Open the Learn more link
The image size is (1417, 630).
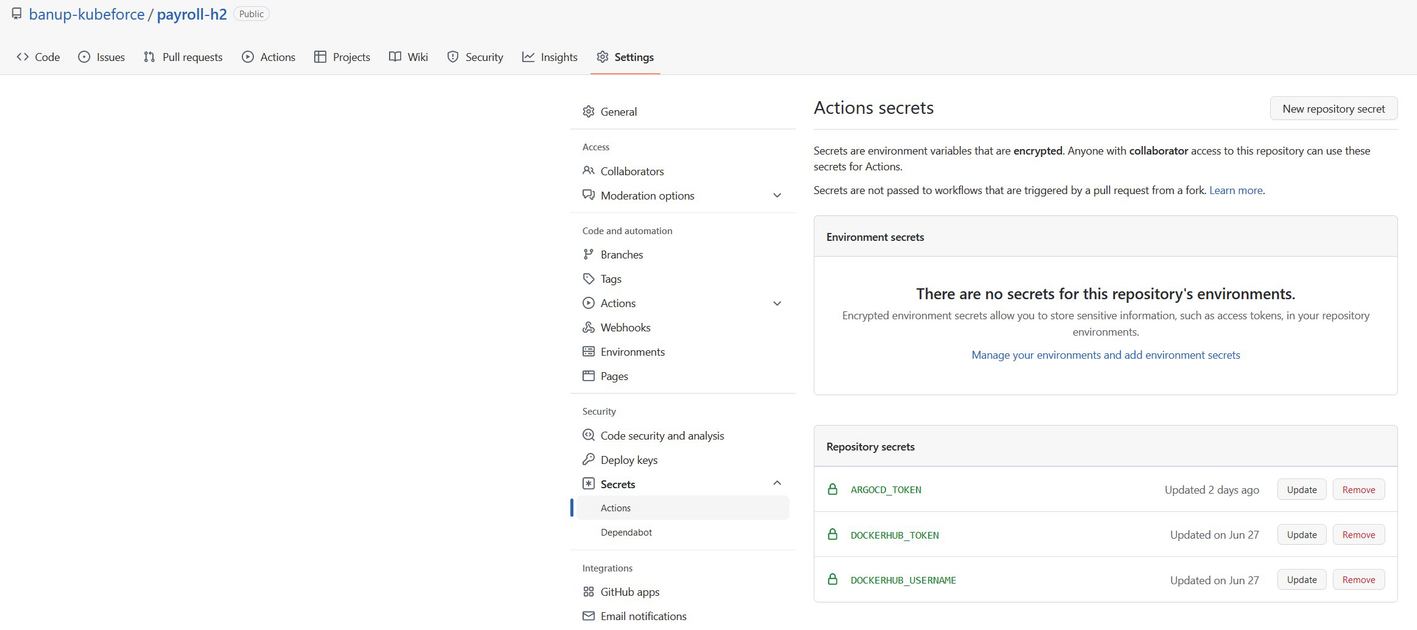pos(1235,190)
